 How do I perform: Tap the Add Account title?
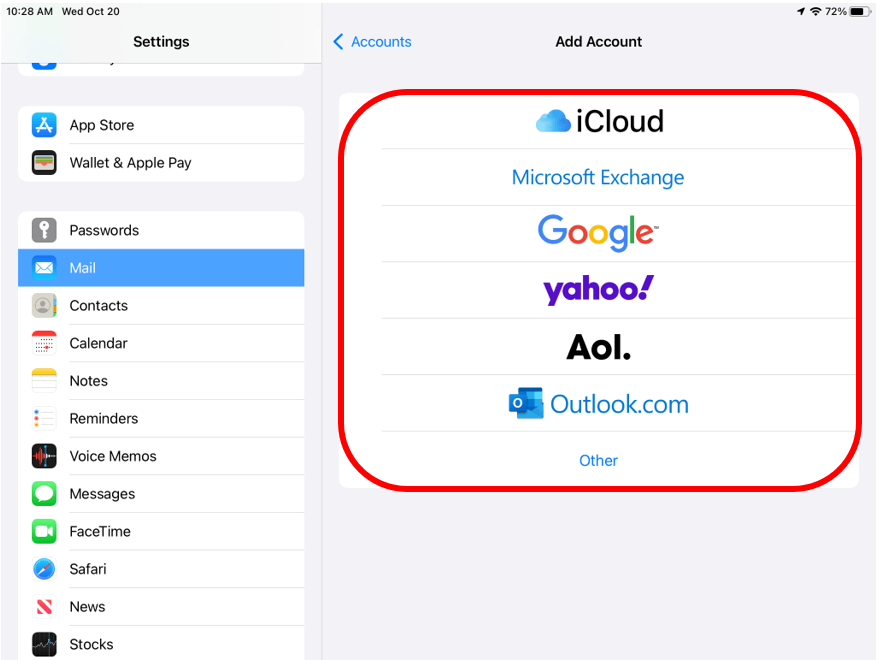(598, 42)
